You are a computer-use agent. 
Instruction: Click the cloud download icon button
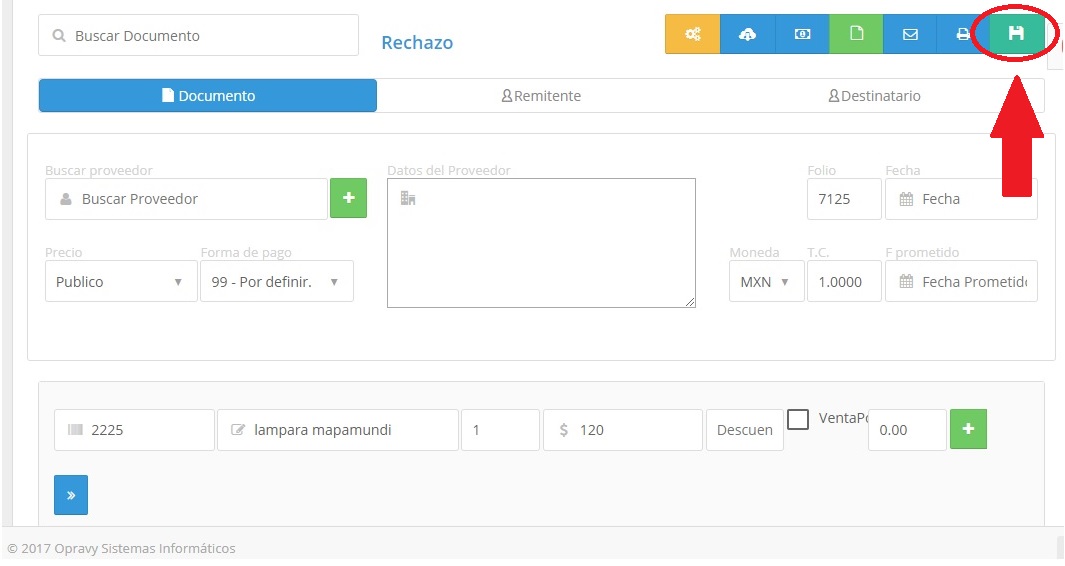pos(747,34)
